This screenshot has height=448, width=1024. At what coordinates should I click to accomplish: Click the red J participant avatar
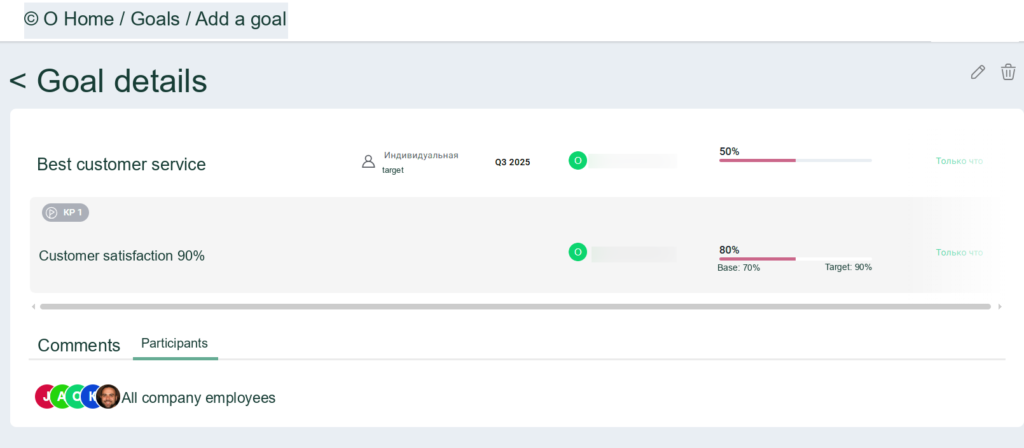pos(44,396)
